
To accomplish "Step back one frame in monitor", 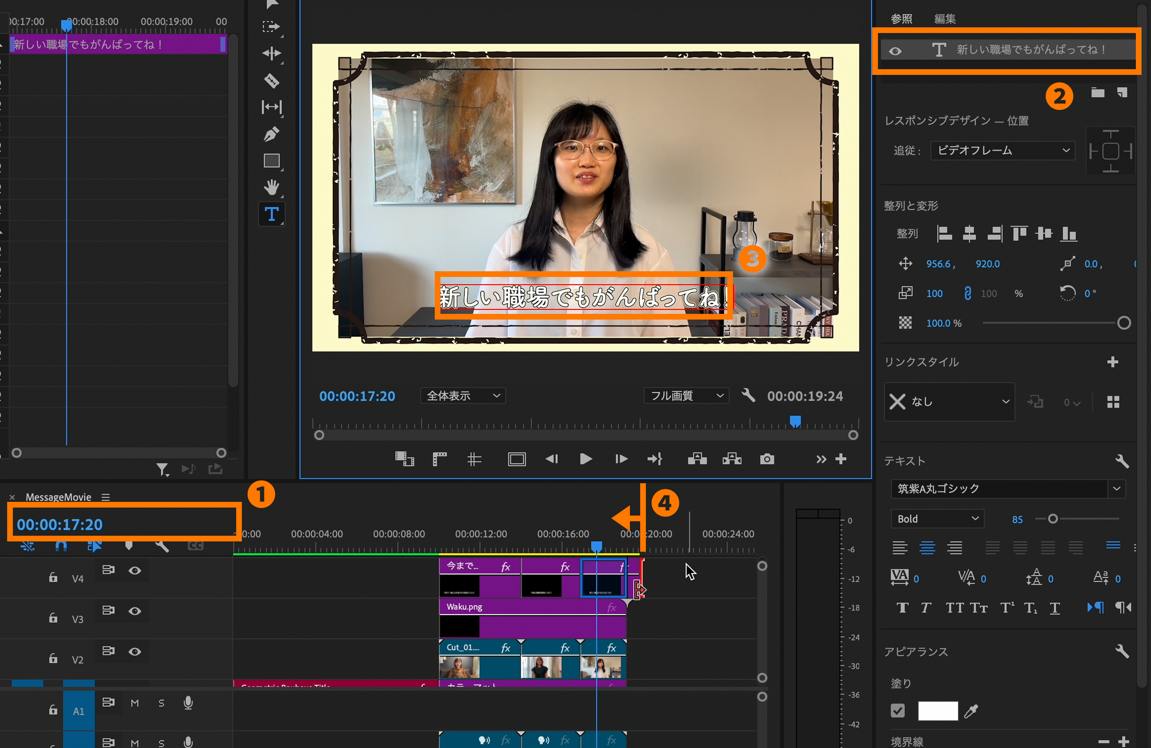I will [x=551, y=459].
